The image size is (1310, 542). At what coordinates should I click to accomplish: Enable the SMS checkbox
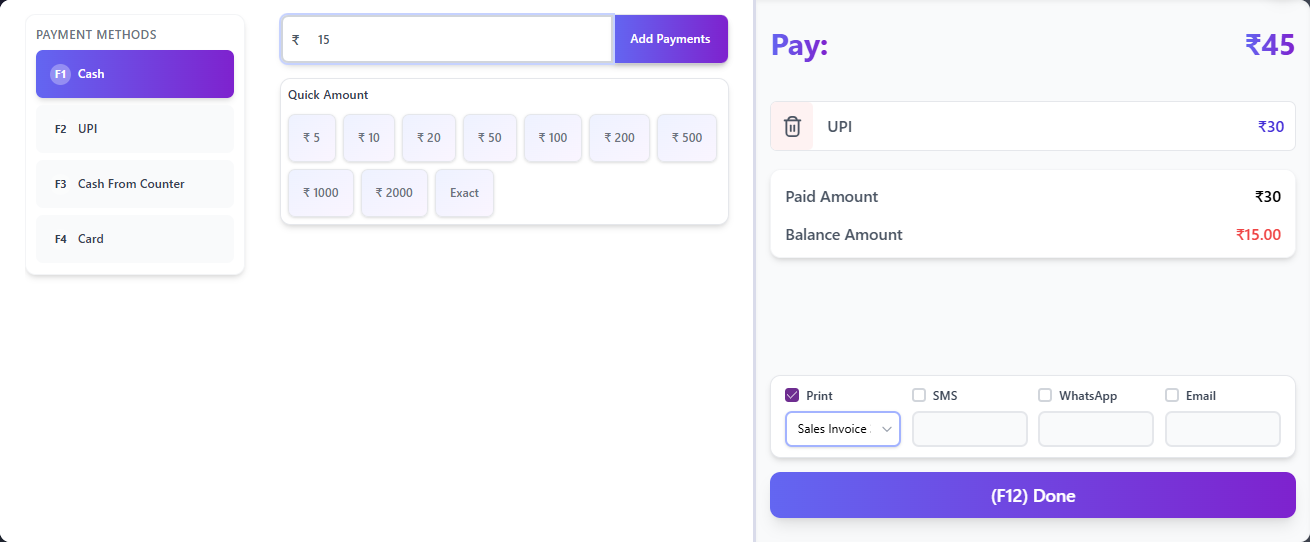coord(919,395)
